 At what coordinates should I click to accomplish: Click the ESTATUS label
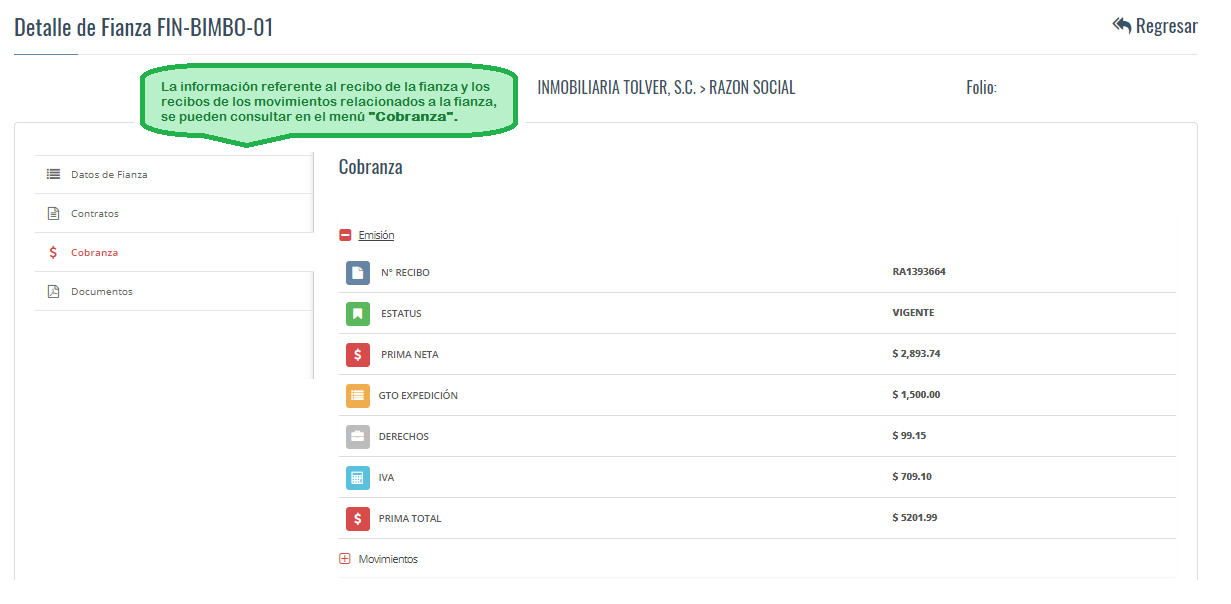[401, 313]
